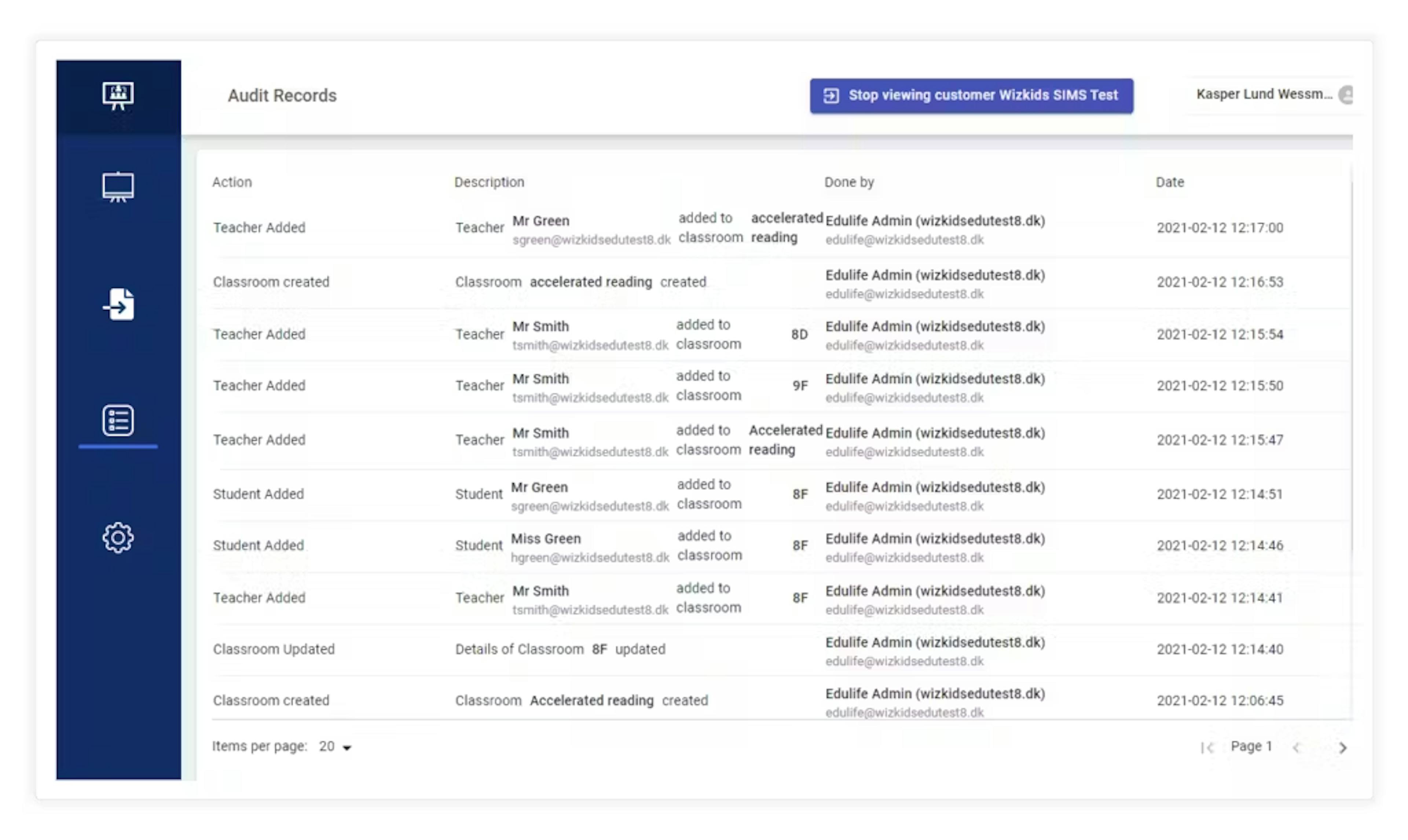Go to the first page arrow
Viewport: 1408px width, 840px height.
1207,748
